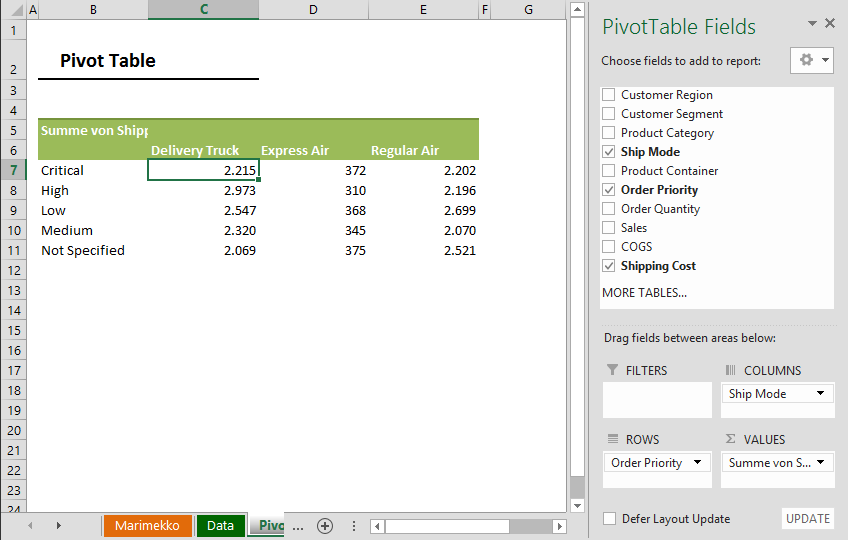
Task: Show hidden sheet tabs via ellipsis
Action: [298, 527]
